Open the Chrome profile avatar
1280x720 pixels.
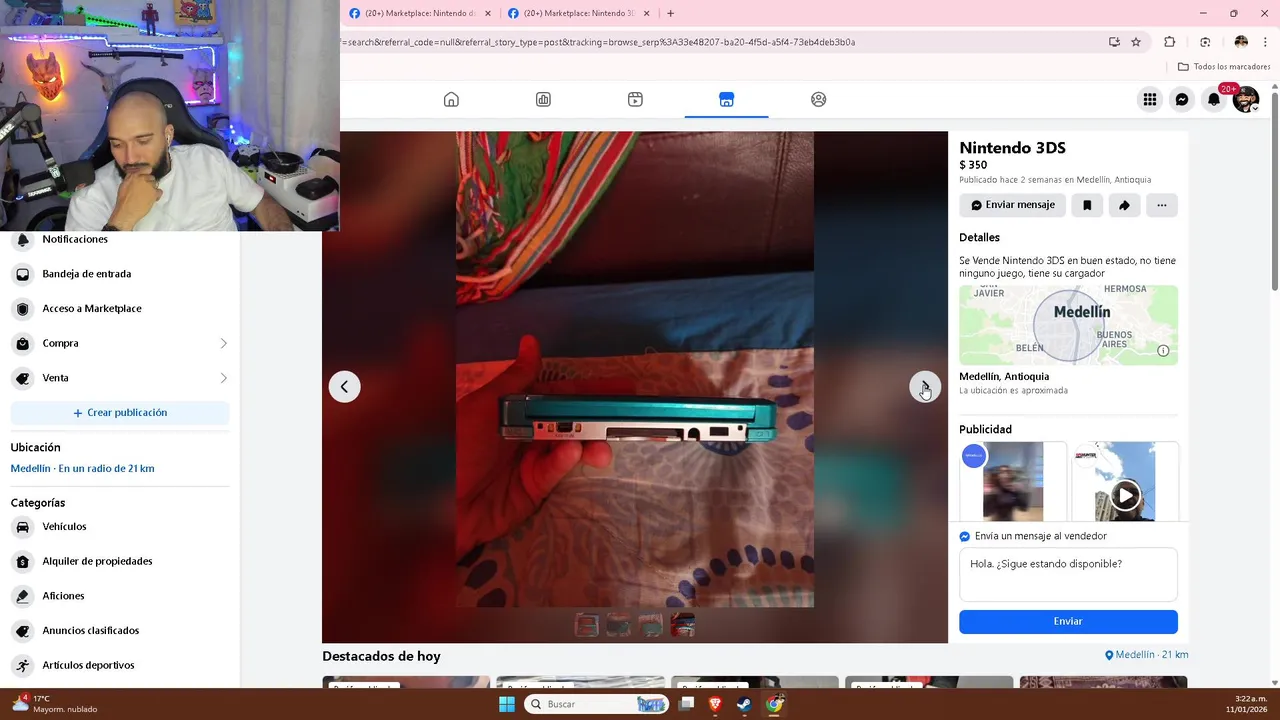pos(1241,42)
